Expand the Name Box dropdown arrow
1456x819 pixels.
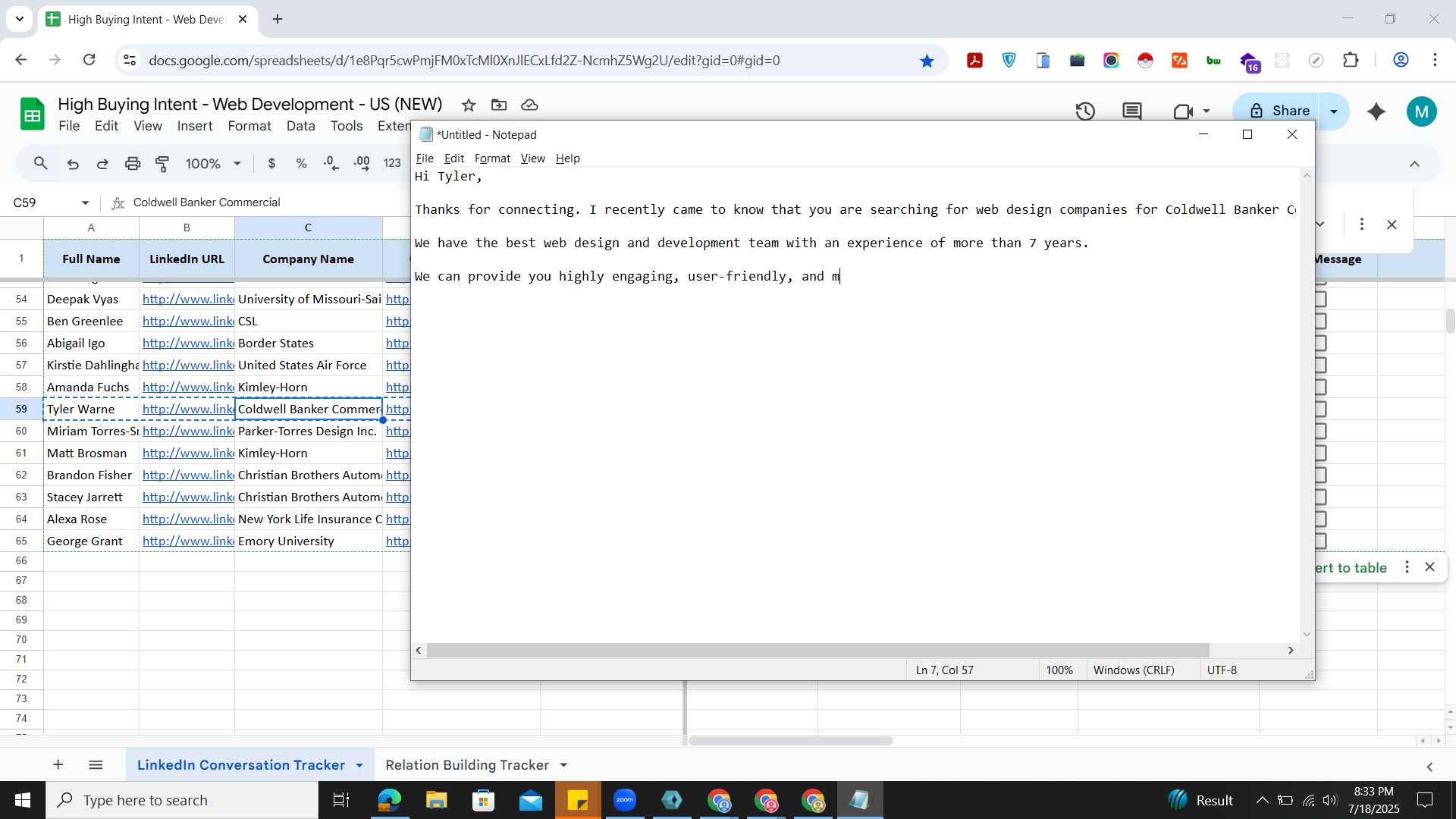click(x=85, y=202)
